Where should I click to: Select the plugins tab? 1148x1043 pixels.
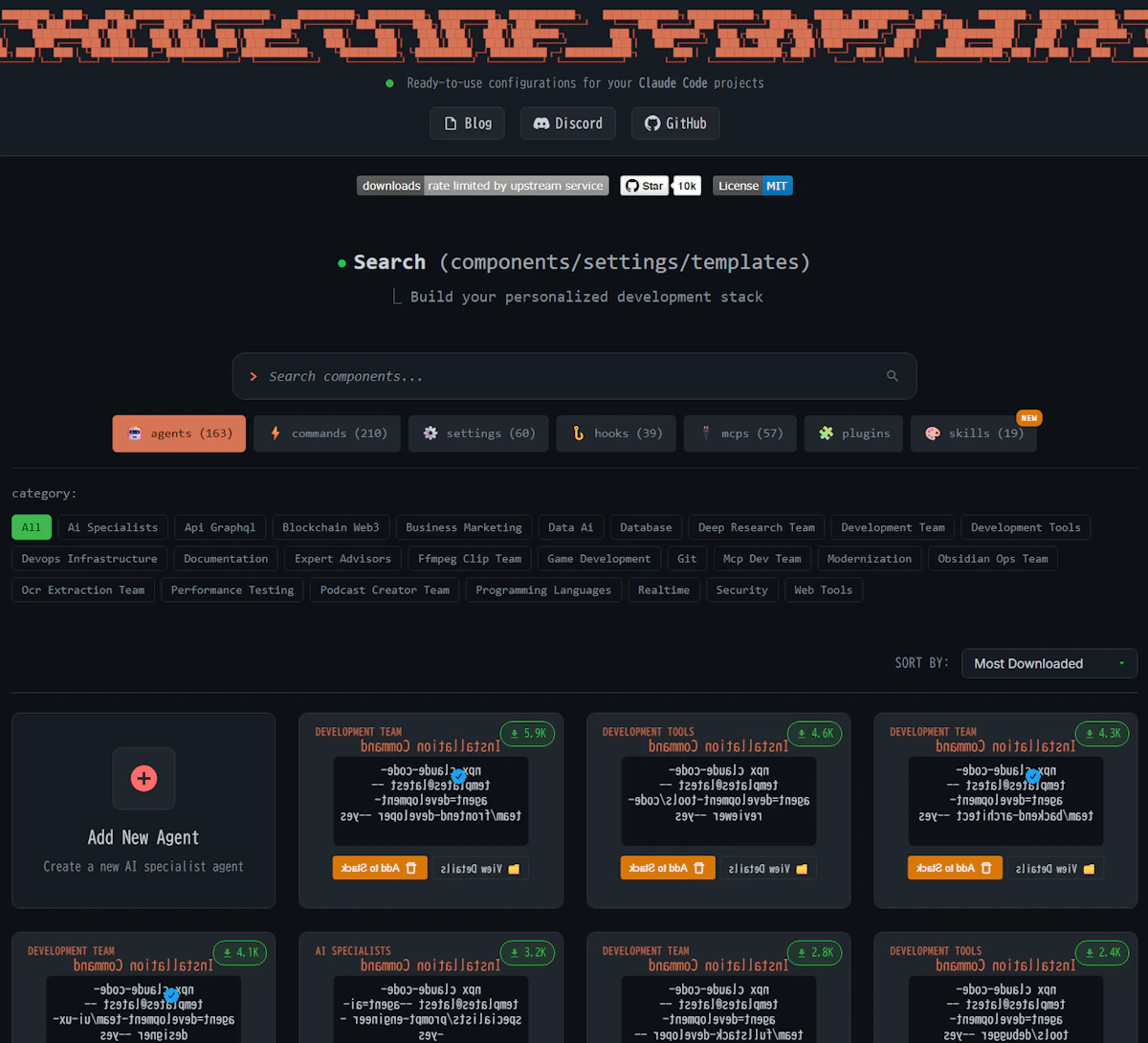853,433
